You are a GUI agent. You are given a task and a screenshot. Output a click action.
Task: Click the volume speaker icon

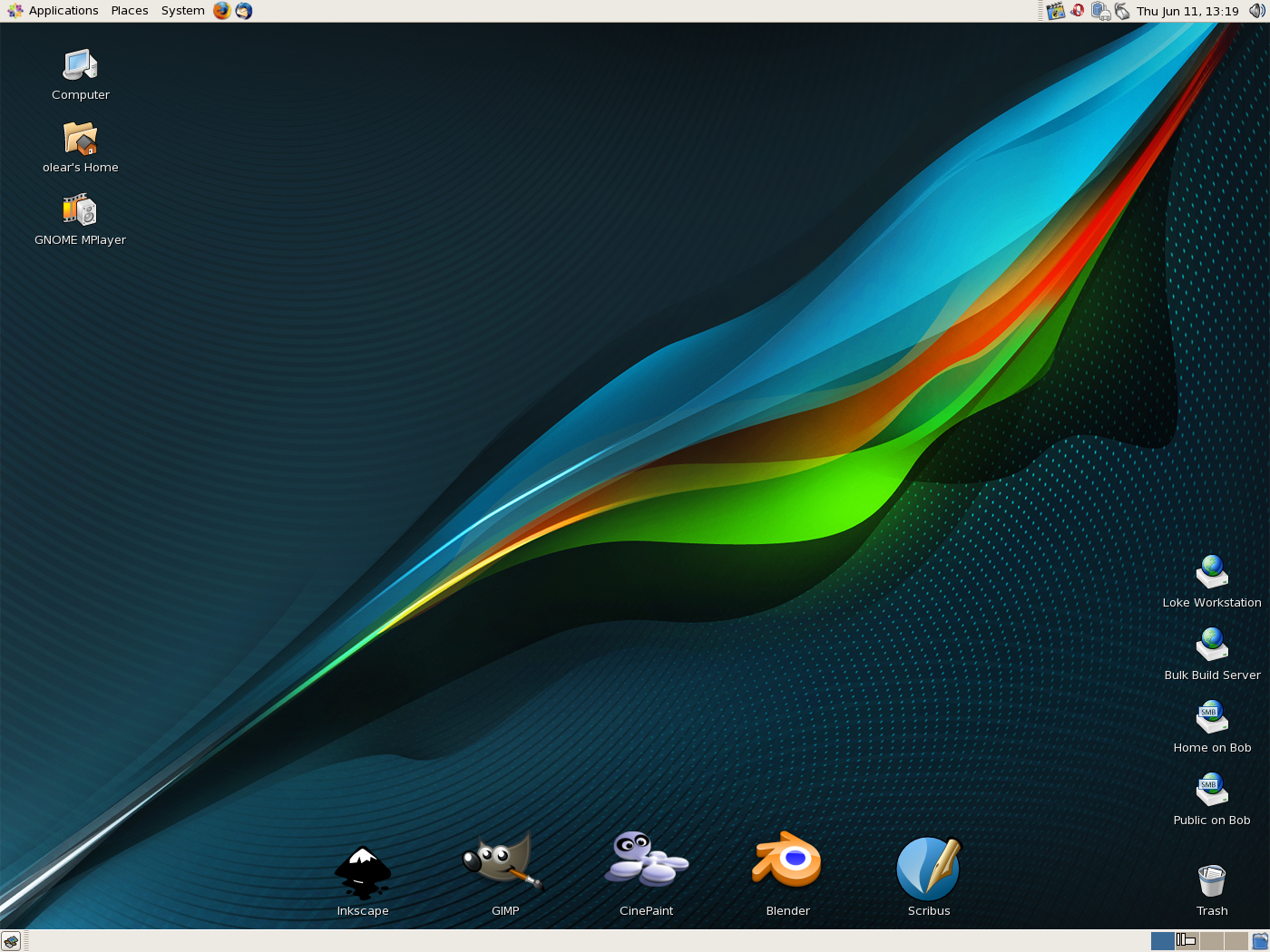(x=1256, y=11)
